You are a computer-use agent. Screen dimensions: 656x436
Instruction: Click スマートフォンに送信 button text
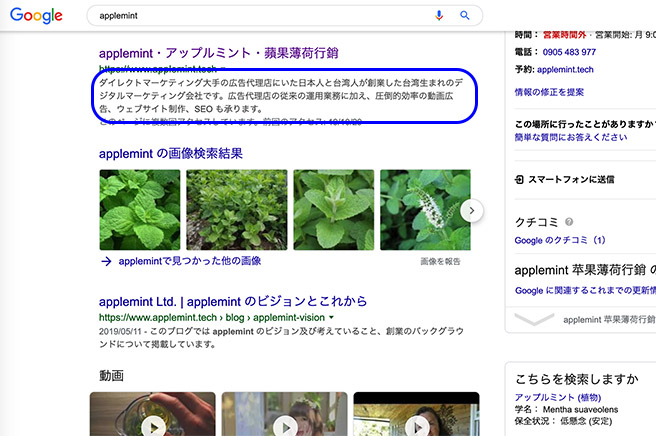pyautogui.click(x=571, y=180)
